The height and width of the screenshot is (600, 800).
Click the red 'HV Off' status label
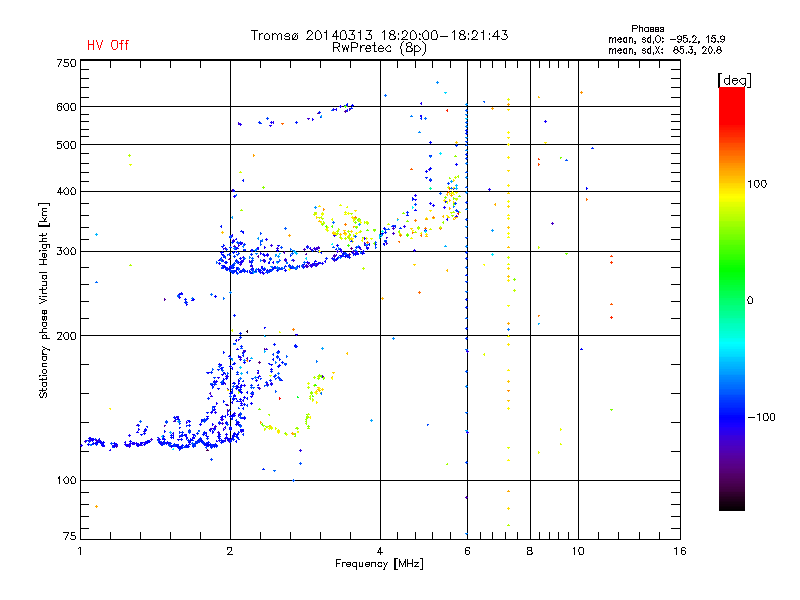click(x=108, y=45)
